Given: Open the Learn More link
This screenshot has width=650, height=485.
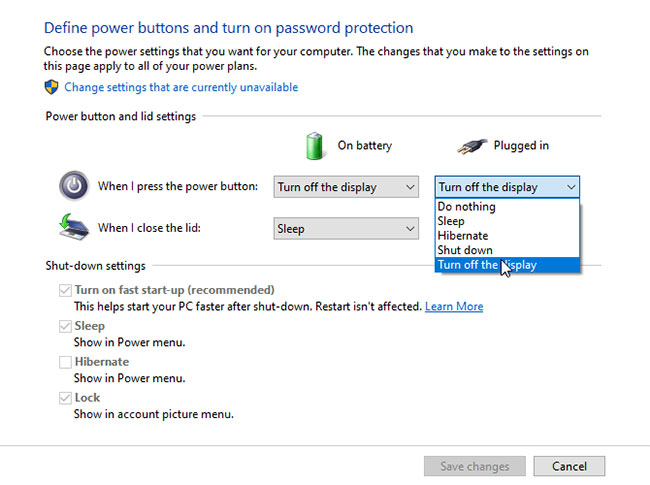Looking at the screenshot, I should [x=454, y=306].
